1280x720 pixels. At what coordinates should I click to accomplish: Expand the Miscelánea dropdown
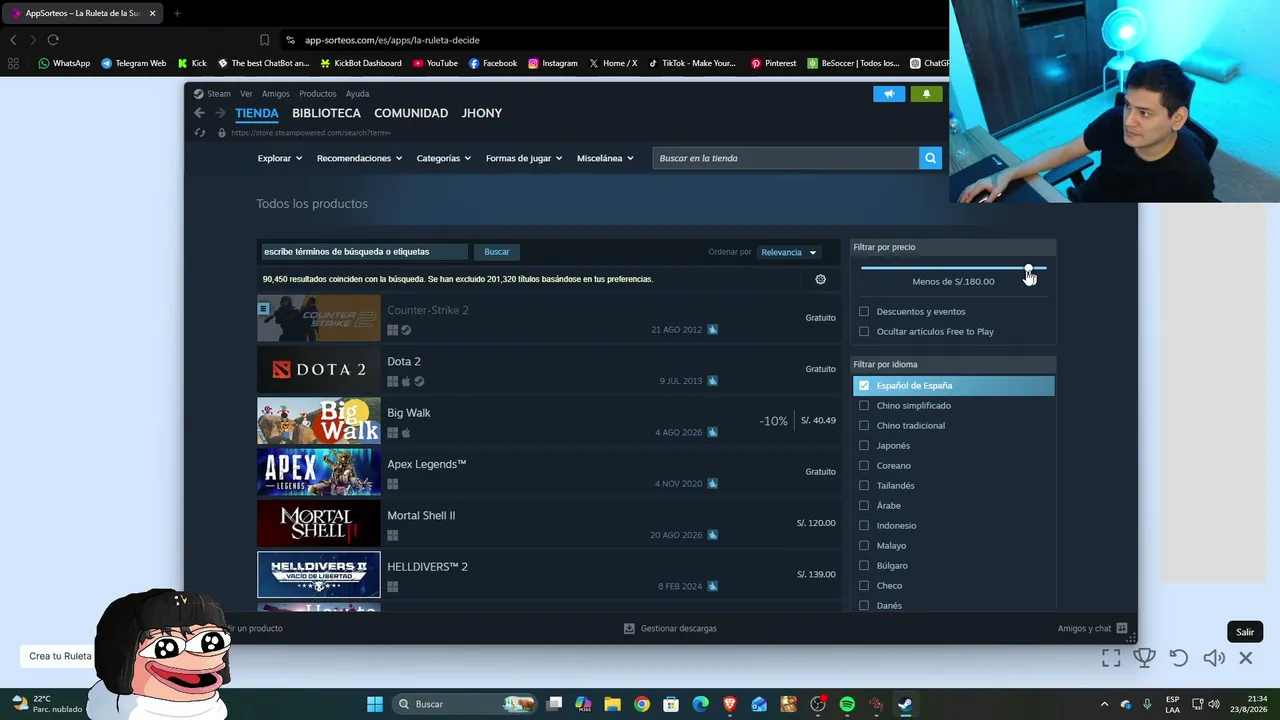click(605, 158)
